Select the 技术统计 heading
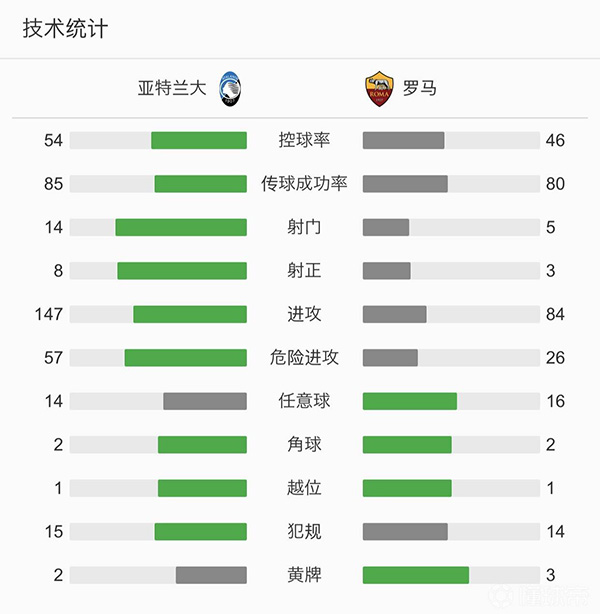 point(66,28)
